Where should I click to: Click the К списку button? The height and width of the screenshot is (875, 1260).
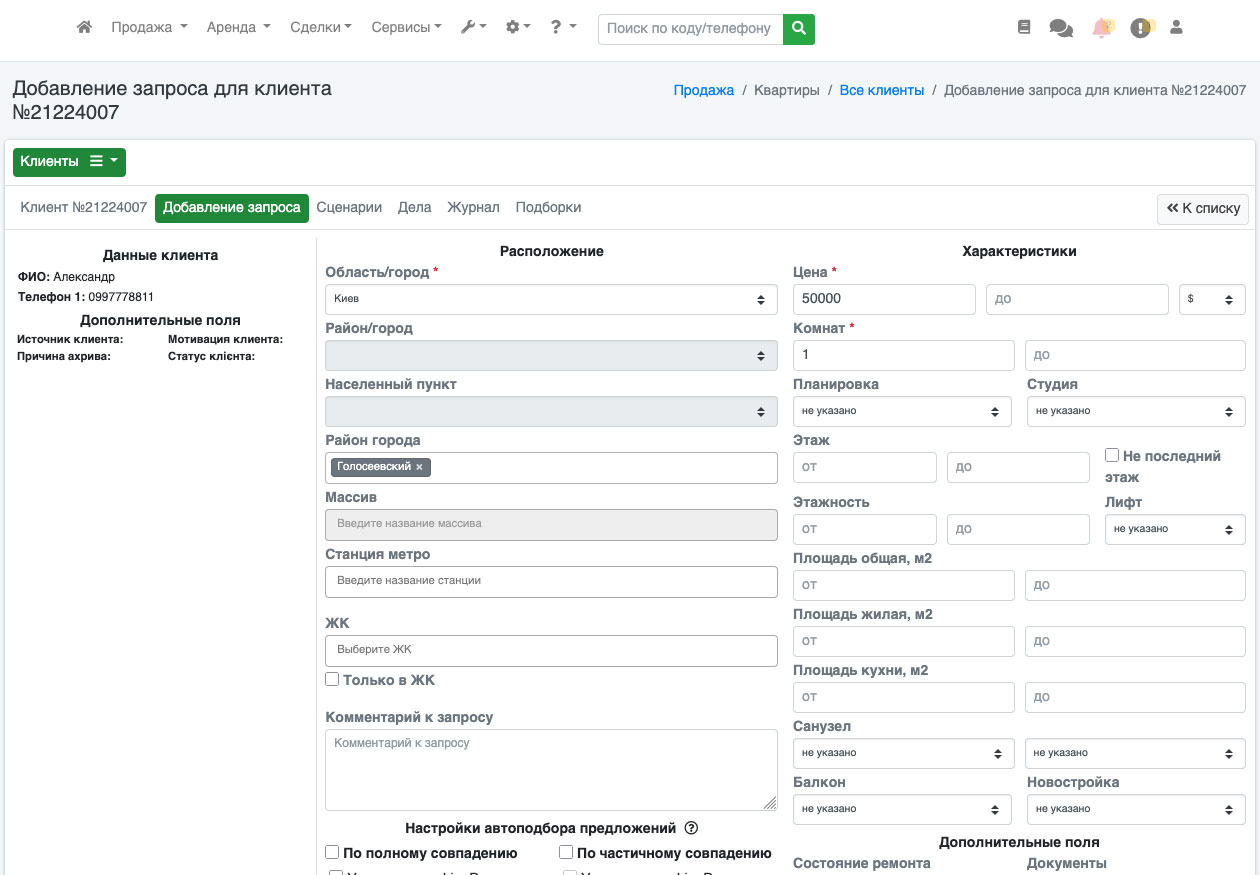click(1202, 209)
